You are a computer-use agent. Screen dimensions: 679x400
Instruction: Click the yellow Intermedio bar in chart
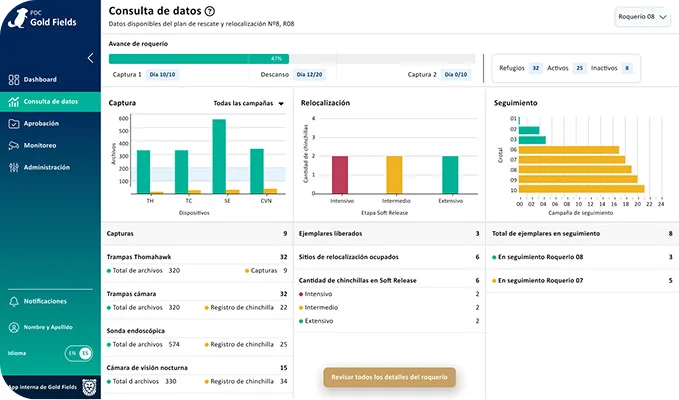pyautogui.click(x=394, y=174)
